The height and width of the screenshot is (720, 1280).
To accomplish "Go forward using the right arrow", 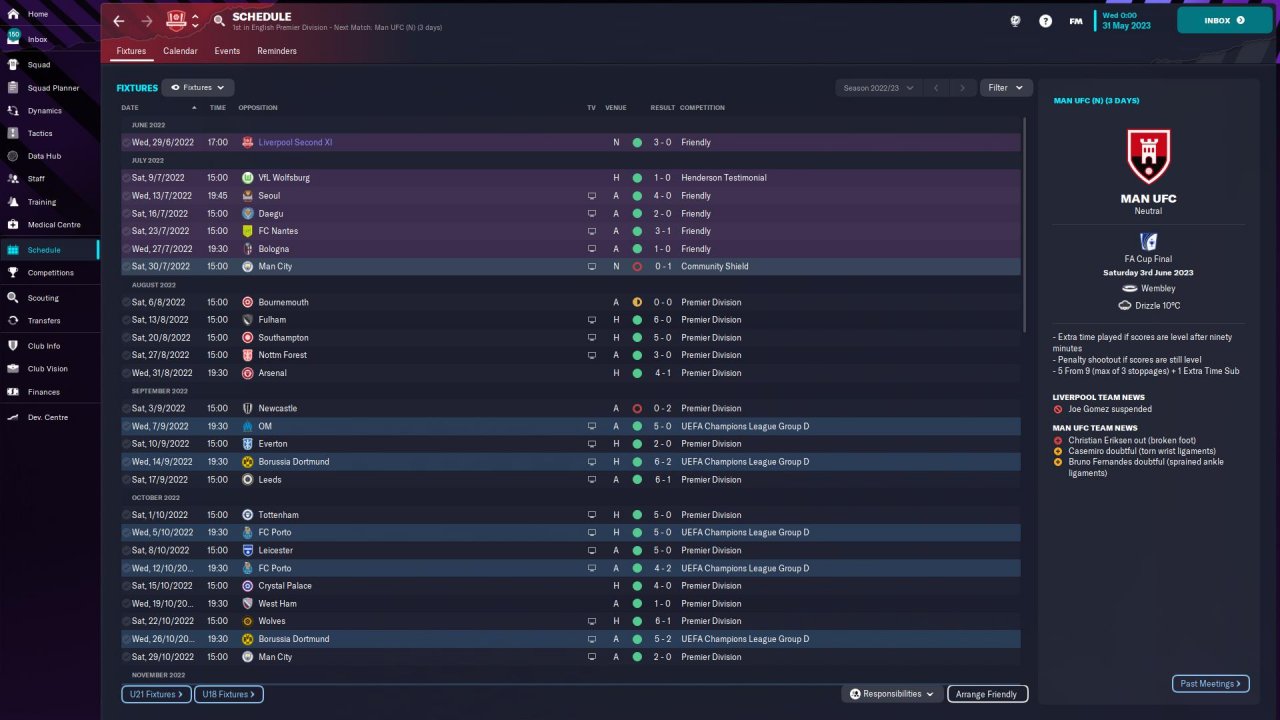I will (147, 21).
